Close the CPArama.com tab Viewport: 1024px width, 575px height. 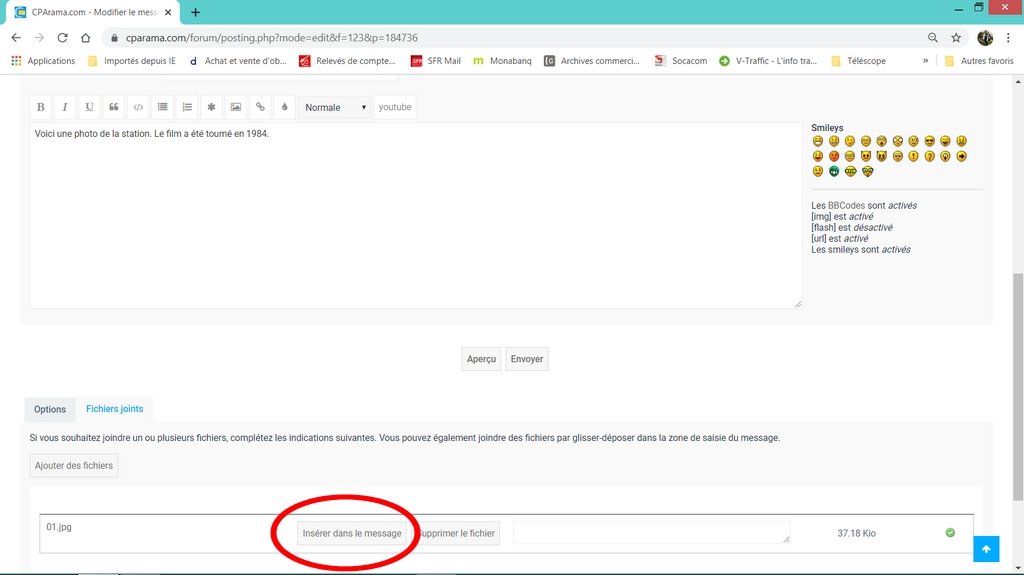[168, 12]
